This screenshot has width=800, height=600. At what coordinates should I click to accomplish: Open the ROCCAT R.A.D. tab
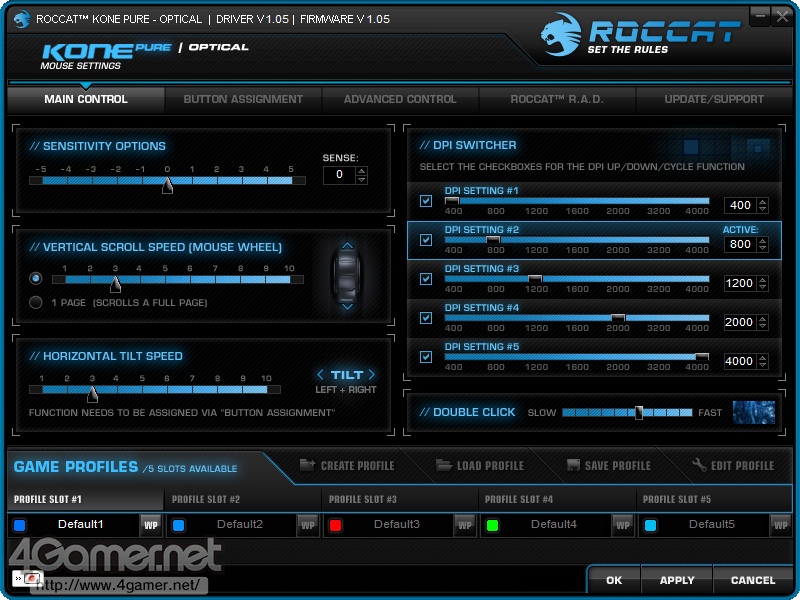(x=557, y=99)
